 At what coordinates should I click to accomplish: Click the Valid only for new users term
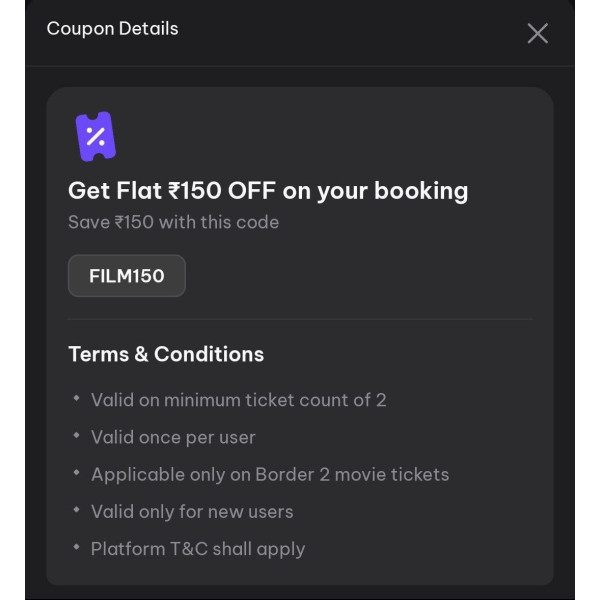click(x=192, y=511)
